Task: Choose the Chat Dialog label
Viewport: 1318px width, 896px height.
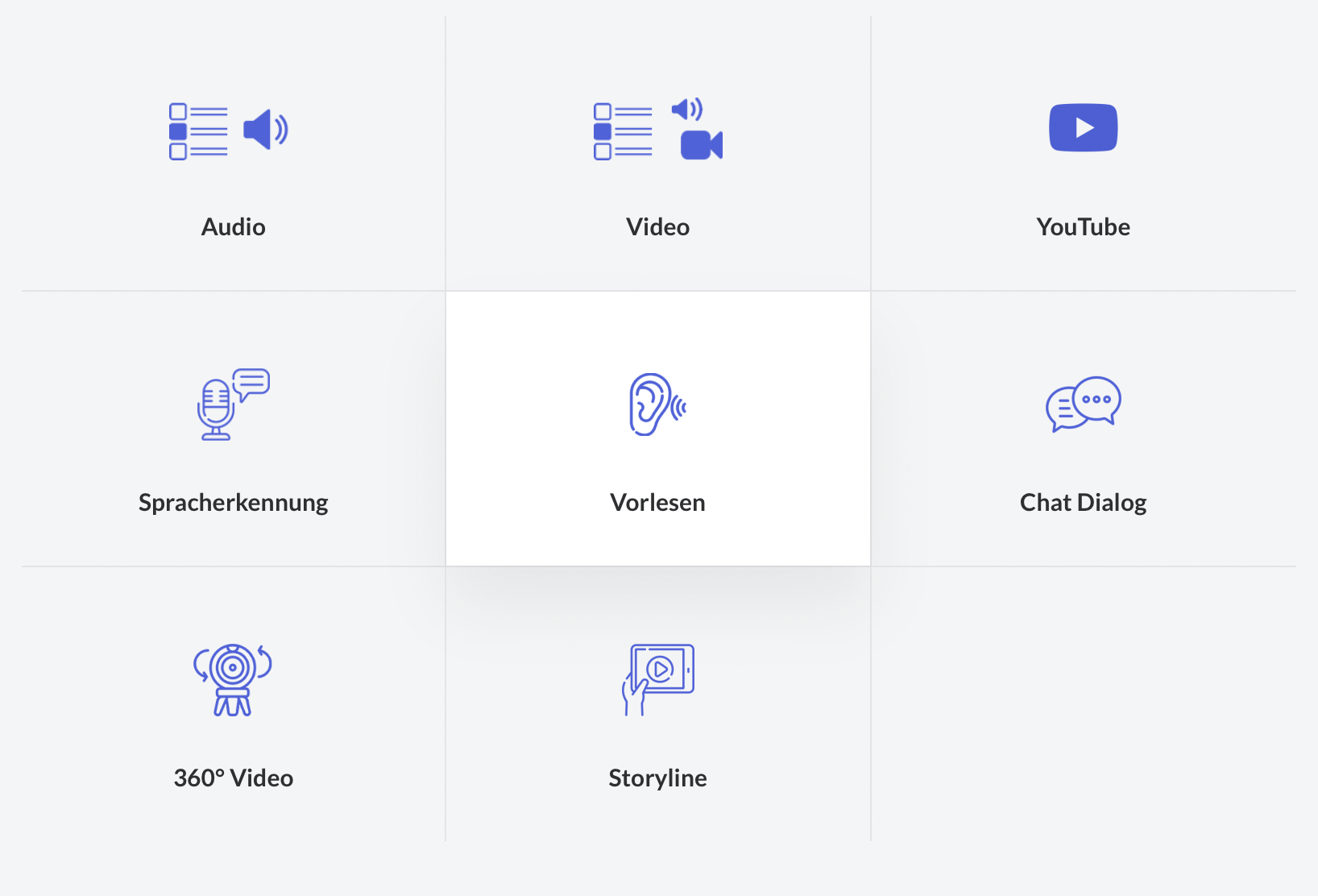Action: tap(1083, 503)
